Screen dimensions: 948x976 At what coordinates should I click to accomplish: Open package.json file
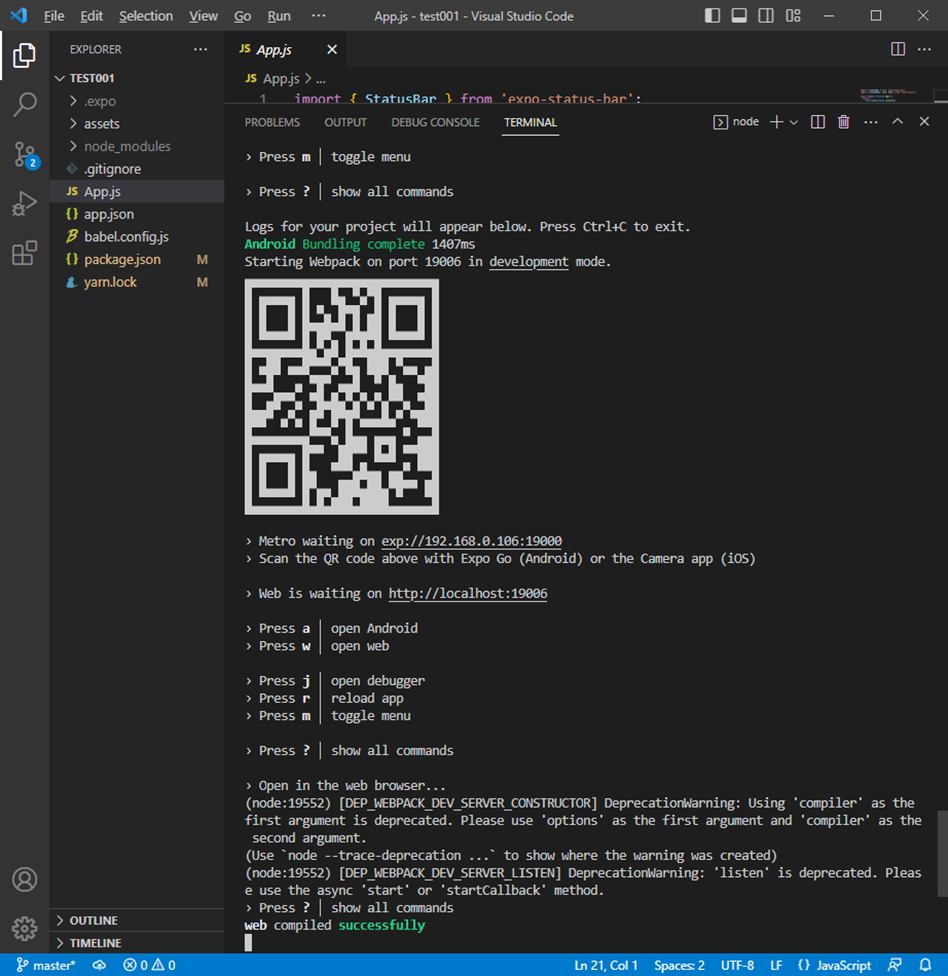coord(136,259)
